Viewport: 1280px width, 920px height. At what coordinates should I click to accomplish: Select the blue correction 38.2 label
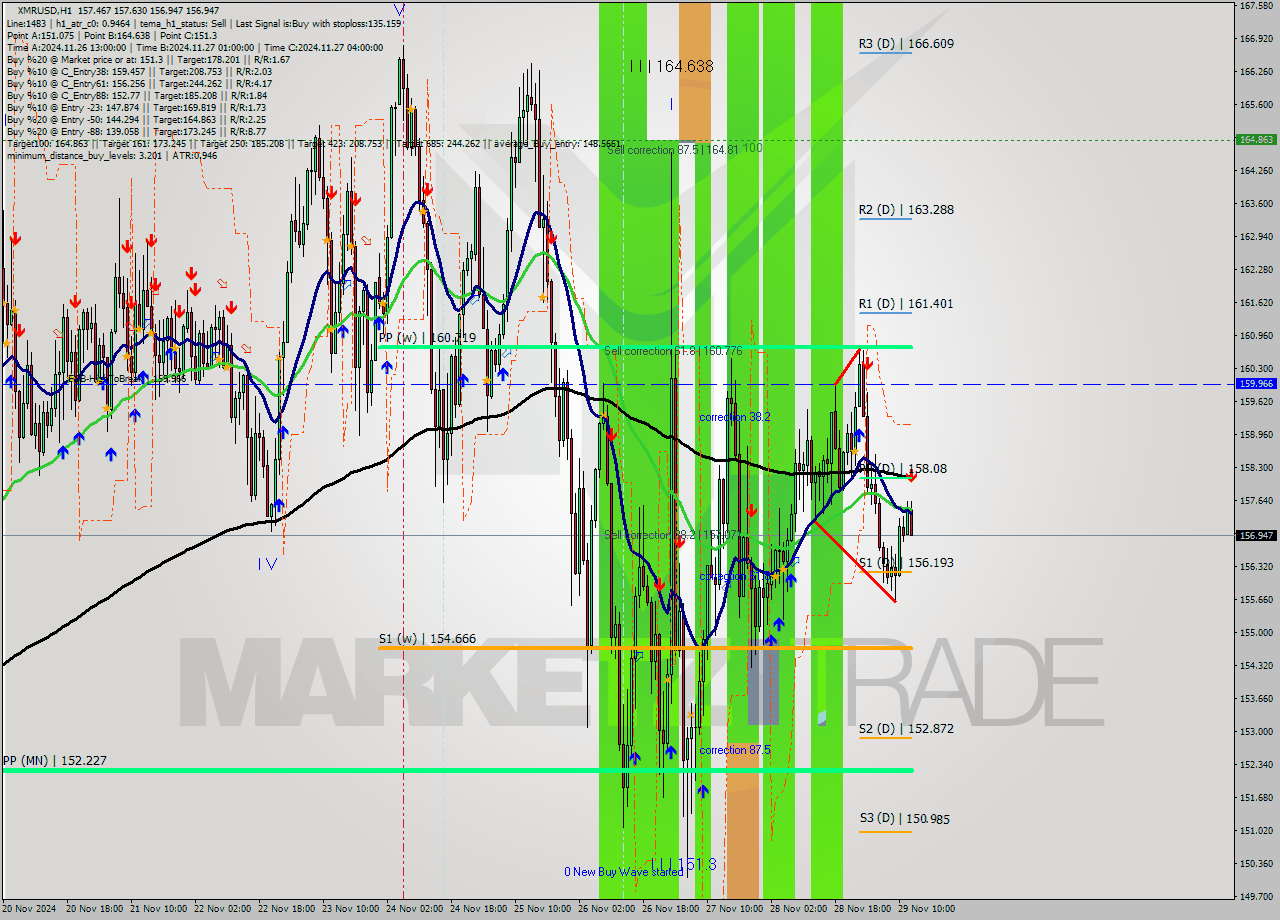coord(735,417)
